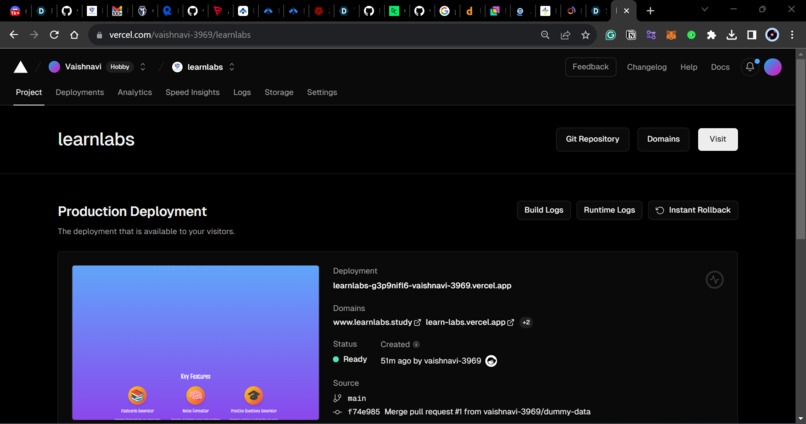The height and width of the screenshot is (424, 806).
Task: Click the Vaishnavi account avatar in breadcrumb
Action: coord(54,67)
